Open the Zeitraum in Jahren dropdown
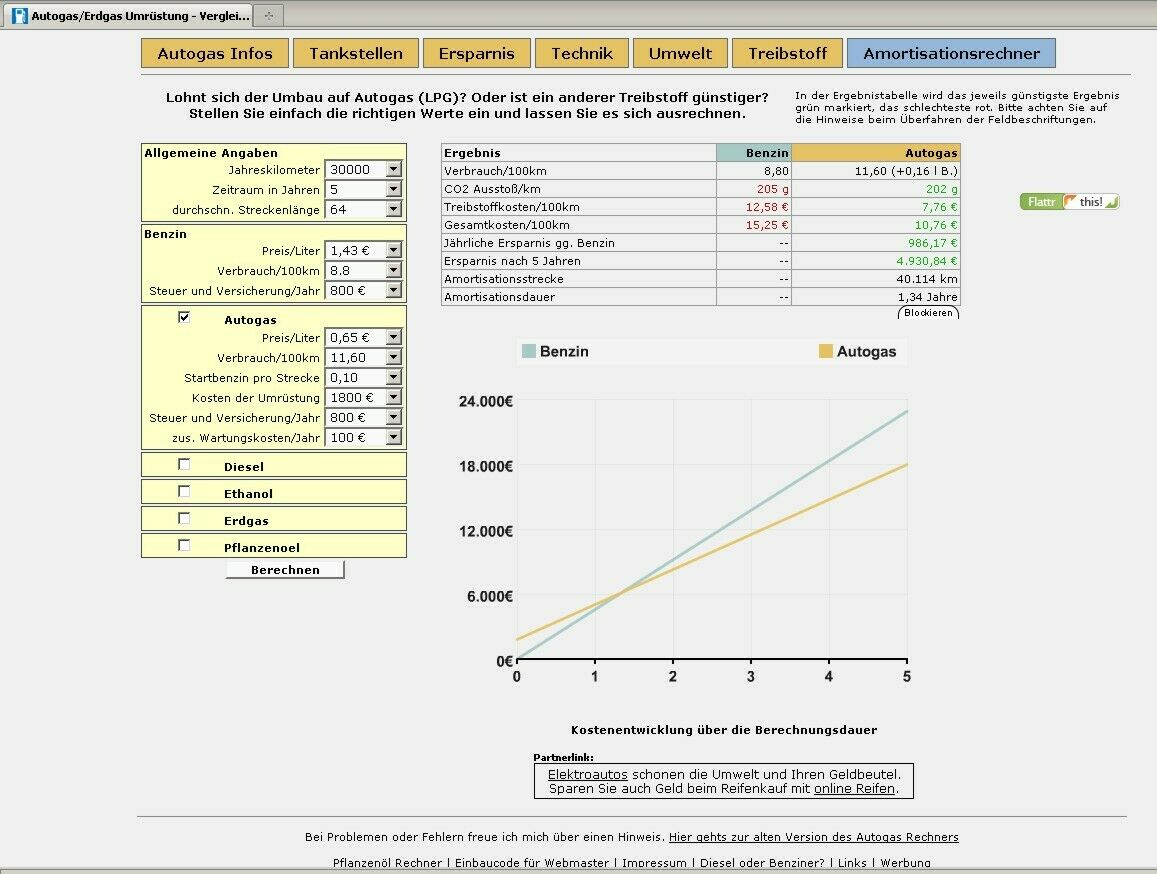 [x=393, y=189]
